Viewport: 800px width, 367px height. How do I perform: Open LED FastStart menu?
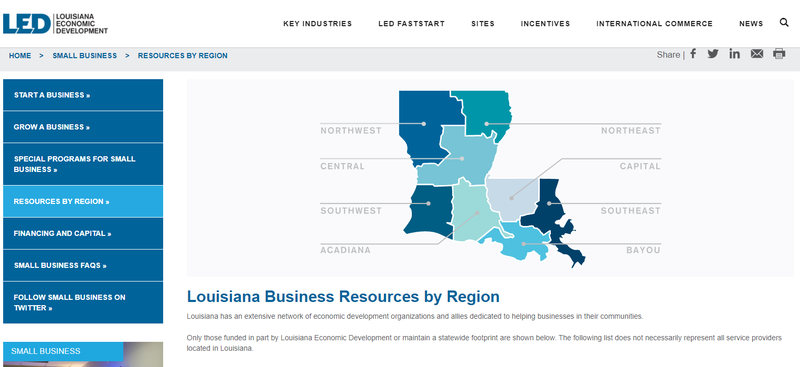click(411, 23)
